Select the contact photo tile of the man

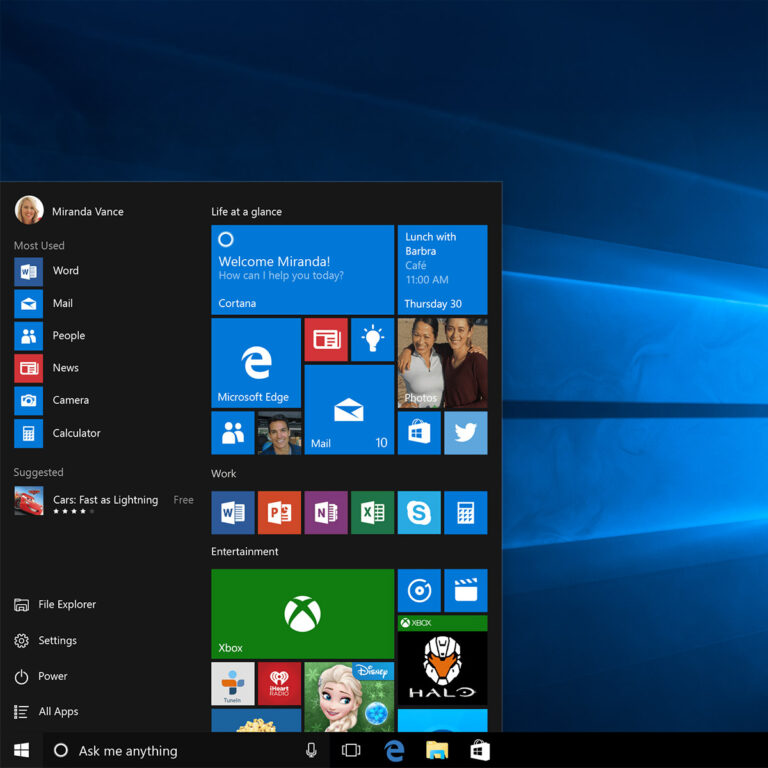pos(279,433)
